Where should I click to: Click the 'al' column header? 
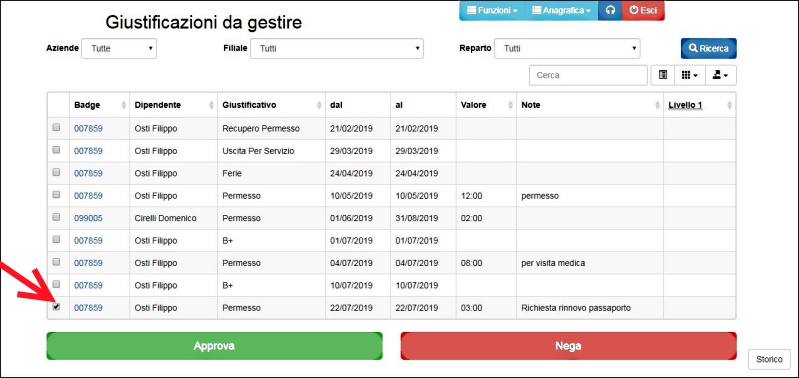click(423, 105)
